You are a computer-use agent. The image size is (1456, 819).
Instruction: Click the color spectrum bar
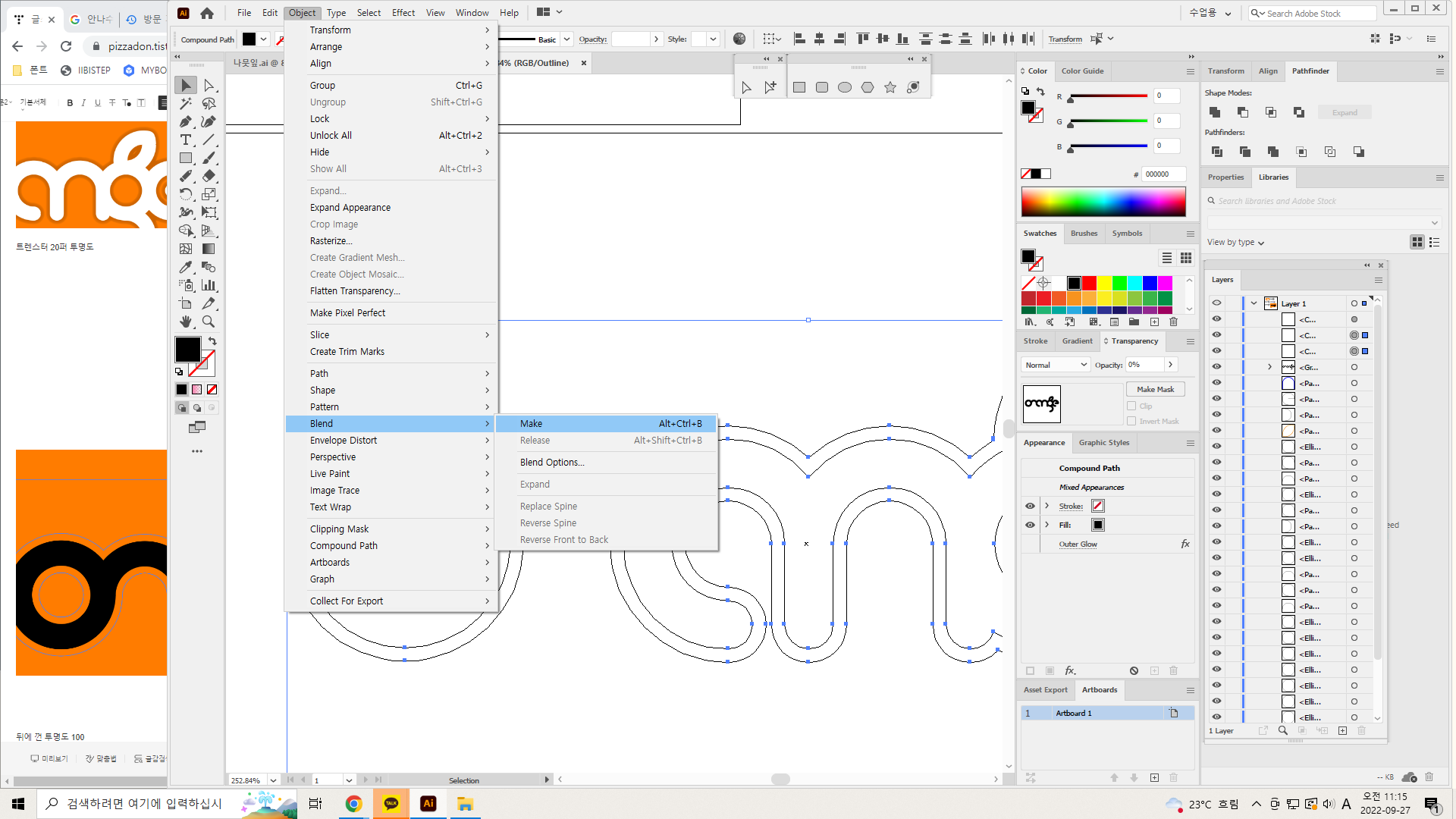[x=1103, y=202]
